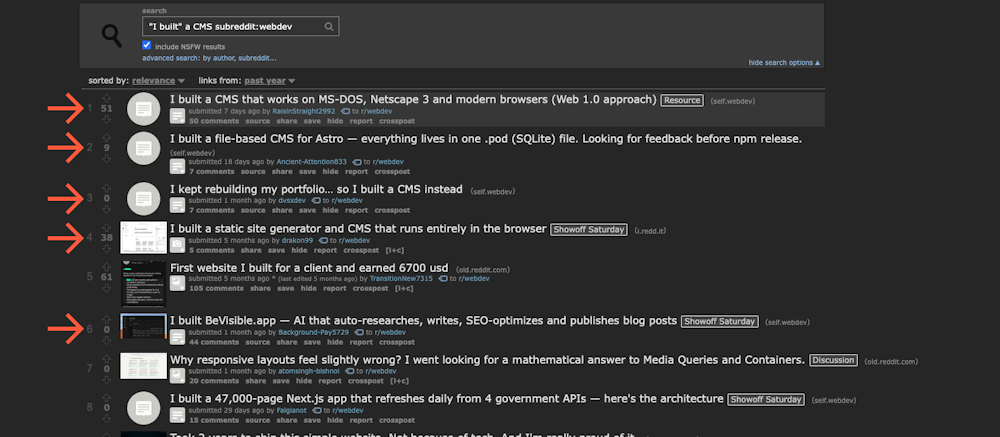This screenshot has width=1000, height=437.
Task: Downvote the BeVisible.app post
Action: coord(107,339)
